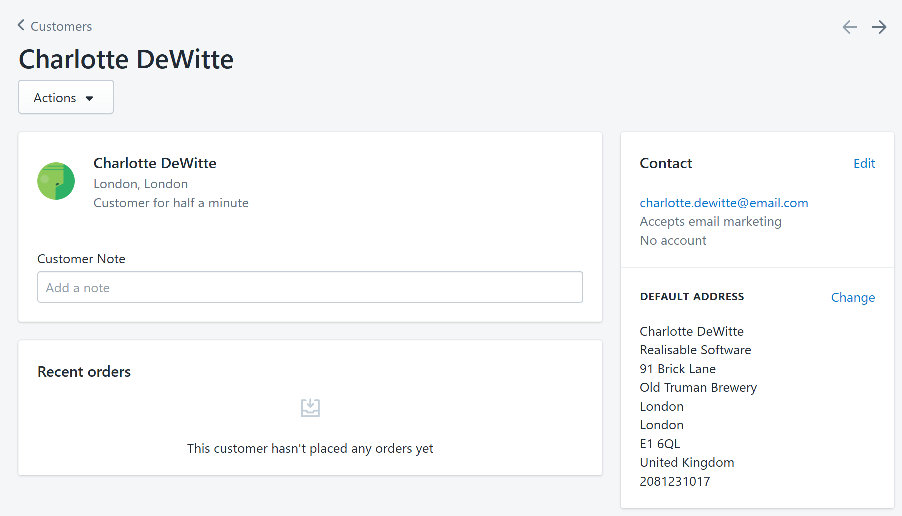Click the Contact section heading
902x516 pixels.
click(666, 163)
